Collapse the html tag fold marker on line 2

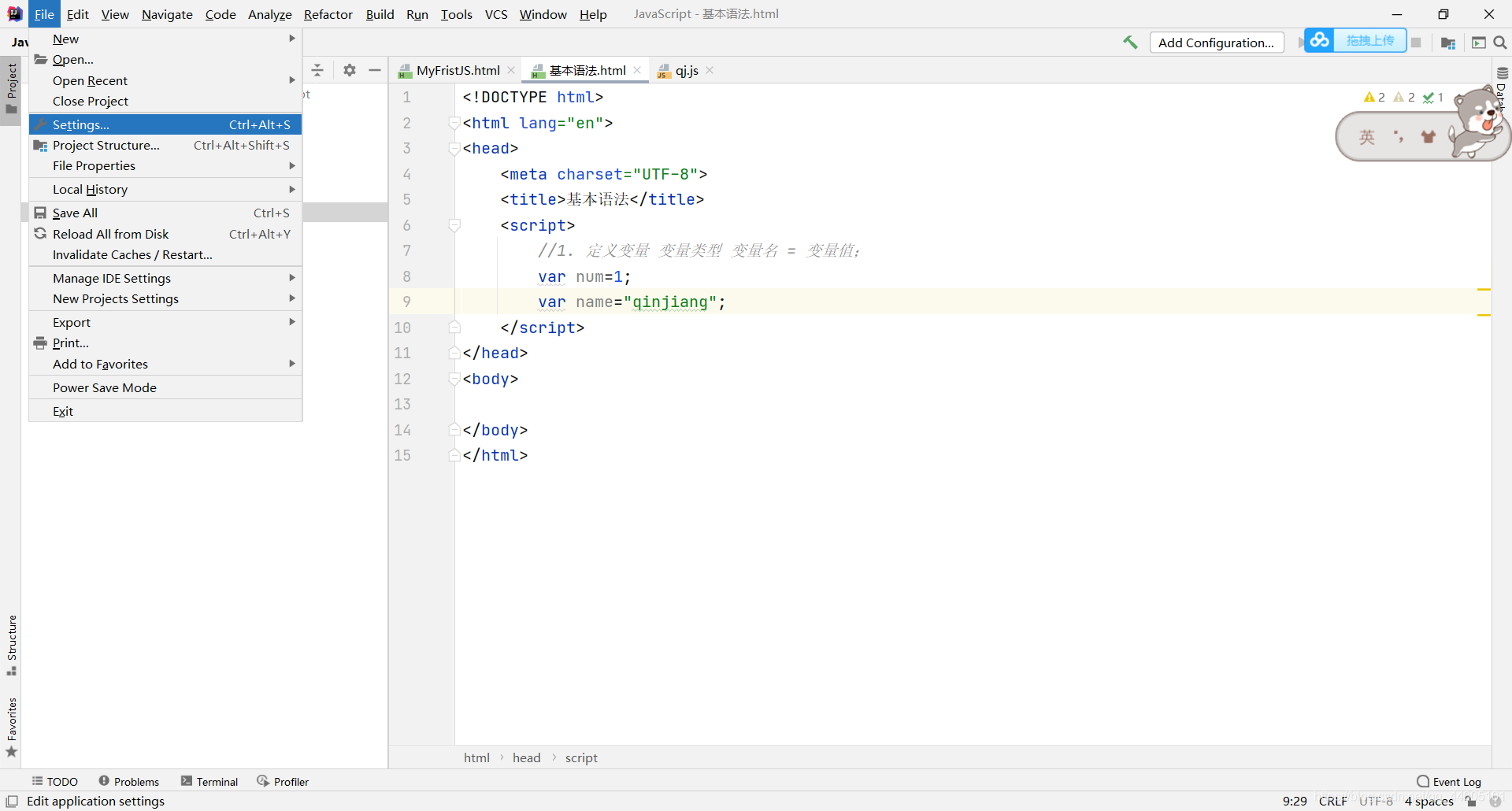click(x=454, y=123)
